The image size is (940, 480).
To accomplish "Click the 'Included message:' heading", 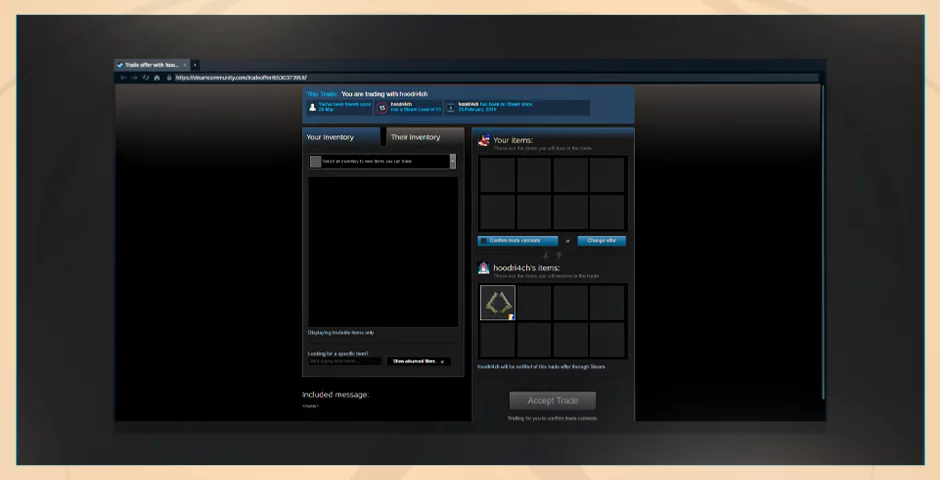I will (336, 395).
